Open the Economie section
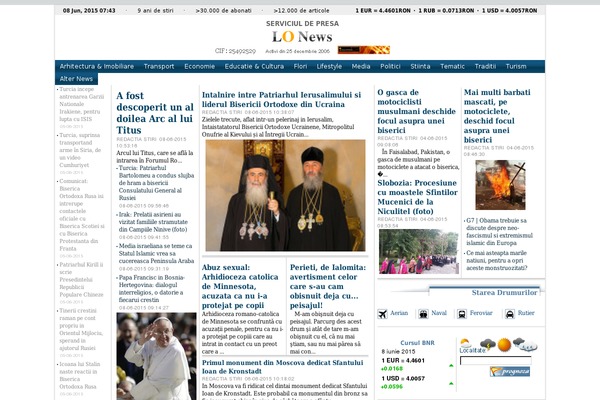Screen dimensions: 600x400 point(199,66)
